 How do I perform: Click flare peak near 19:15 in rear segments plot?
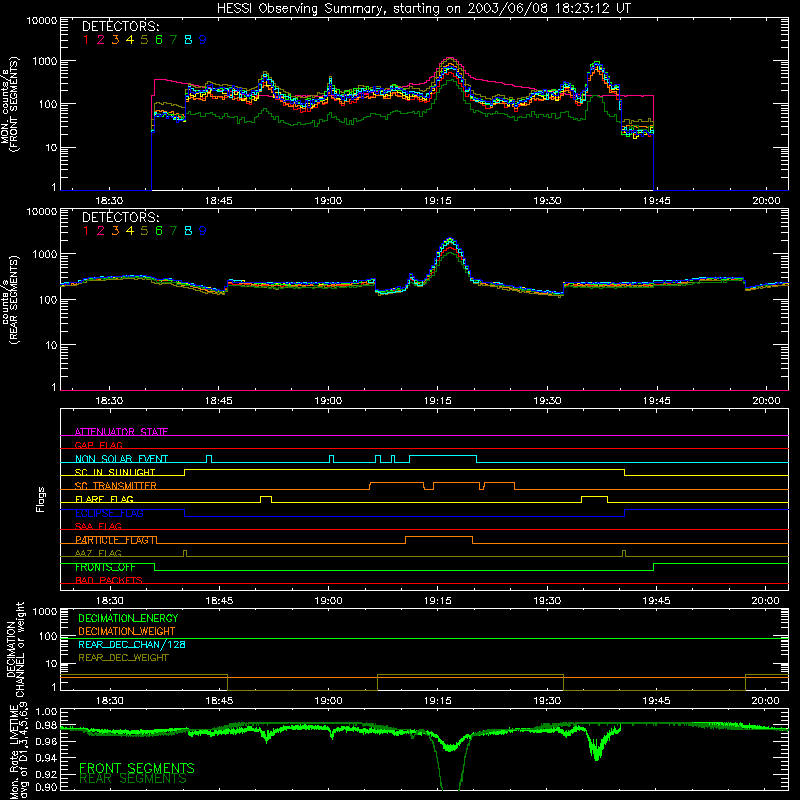click(450, 240)
